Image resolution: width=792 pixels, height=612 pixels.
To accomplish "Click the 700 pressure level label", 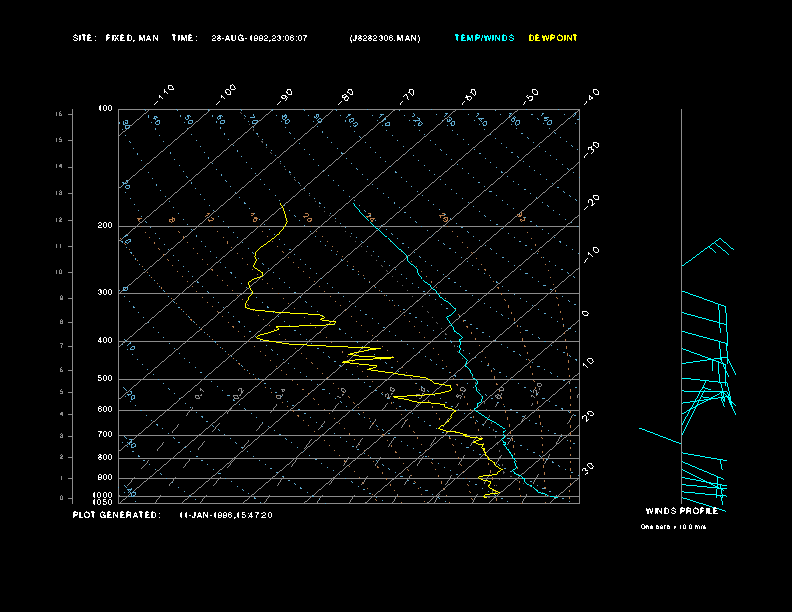I will point(105,435).
